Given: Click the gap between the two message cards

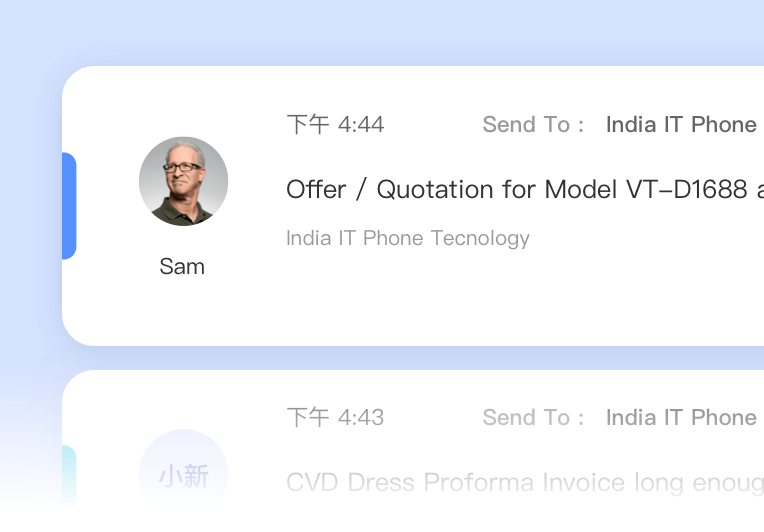Looking at the screenshot, I should [x=413, y=358].
